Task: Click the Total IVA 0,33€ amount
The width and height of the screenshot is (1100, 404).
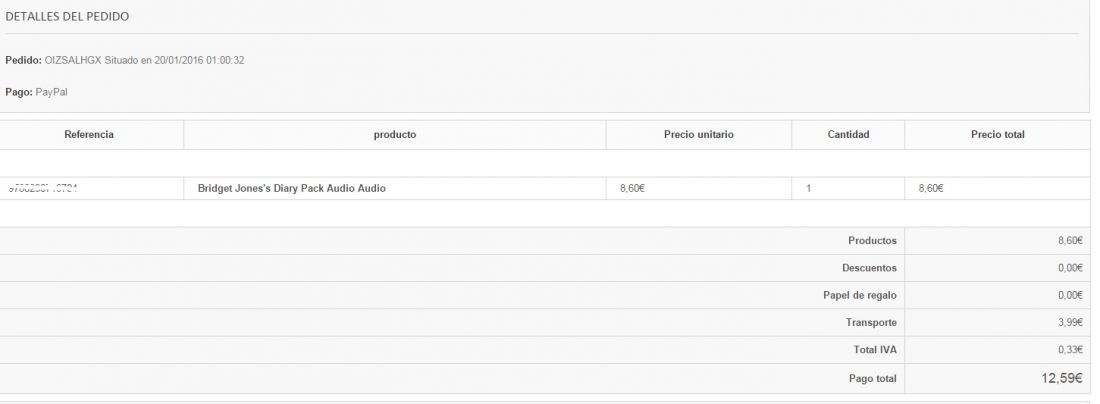Action: point(1070,350)
